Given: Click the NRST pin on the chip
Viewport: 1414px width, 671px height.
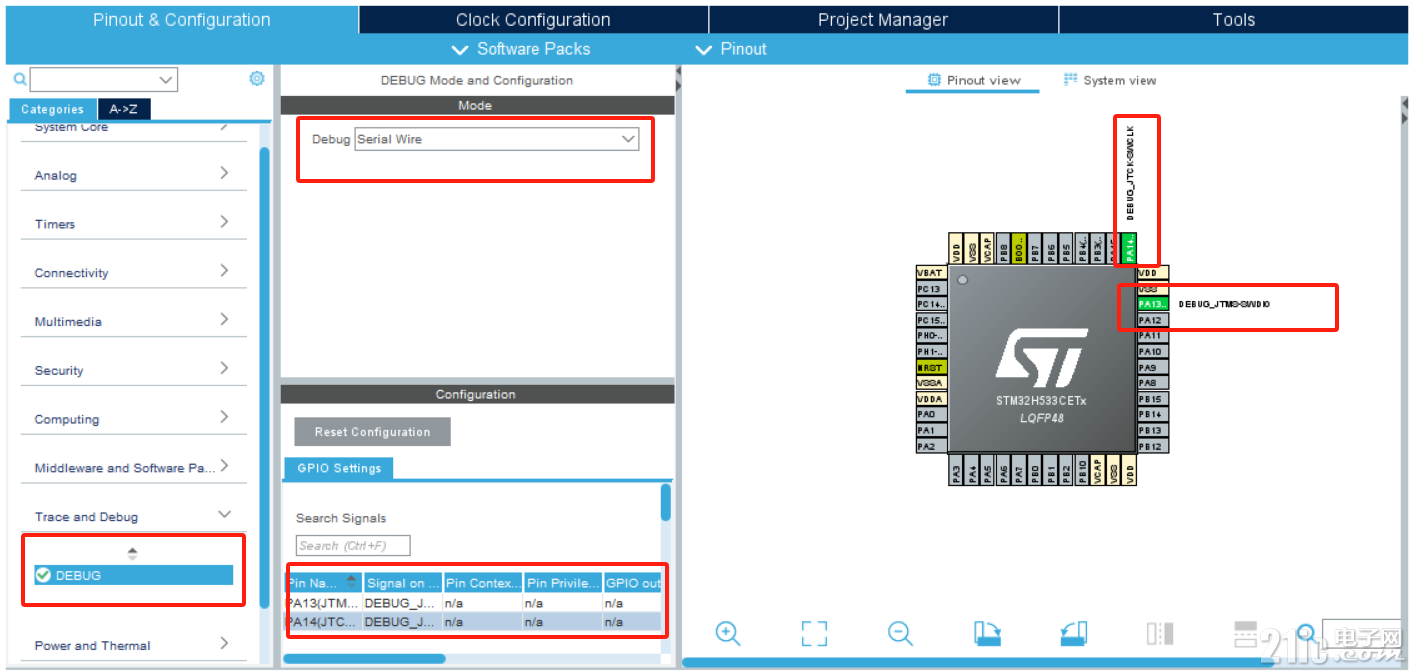Looking at the screenshot, I should point(931,367).
